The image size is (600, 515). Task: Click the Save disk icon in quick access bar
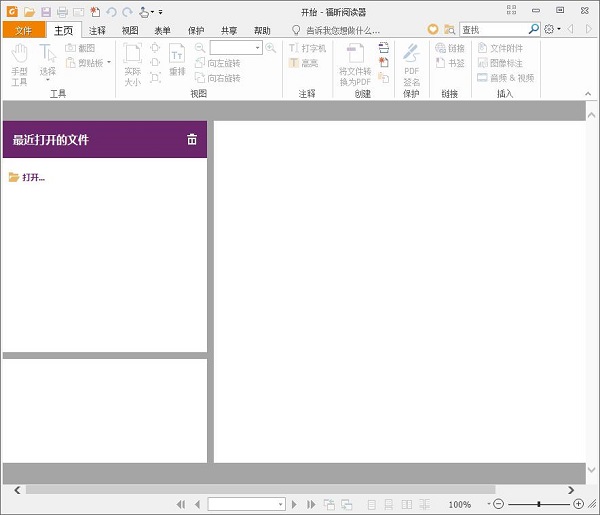coord(46,12)
